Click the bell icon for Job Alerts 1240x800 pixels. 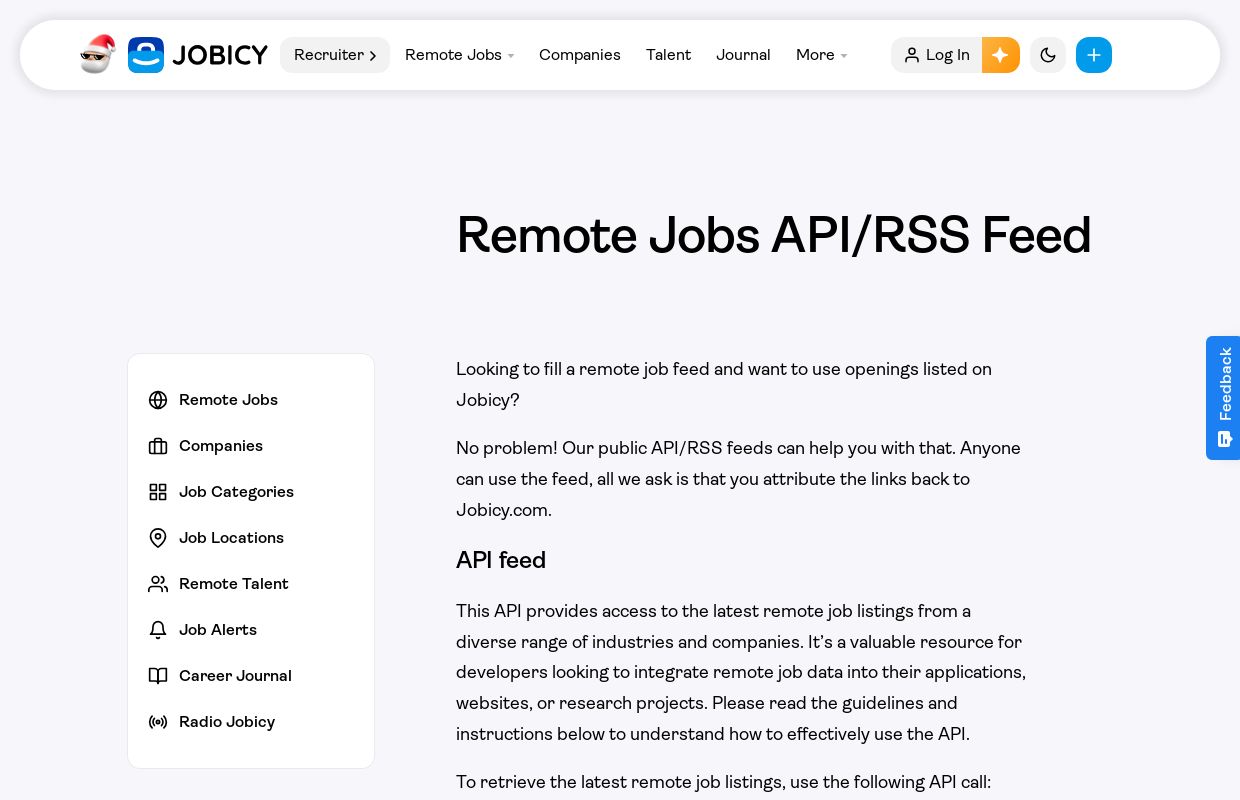(158, 630)
